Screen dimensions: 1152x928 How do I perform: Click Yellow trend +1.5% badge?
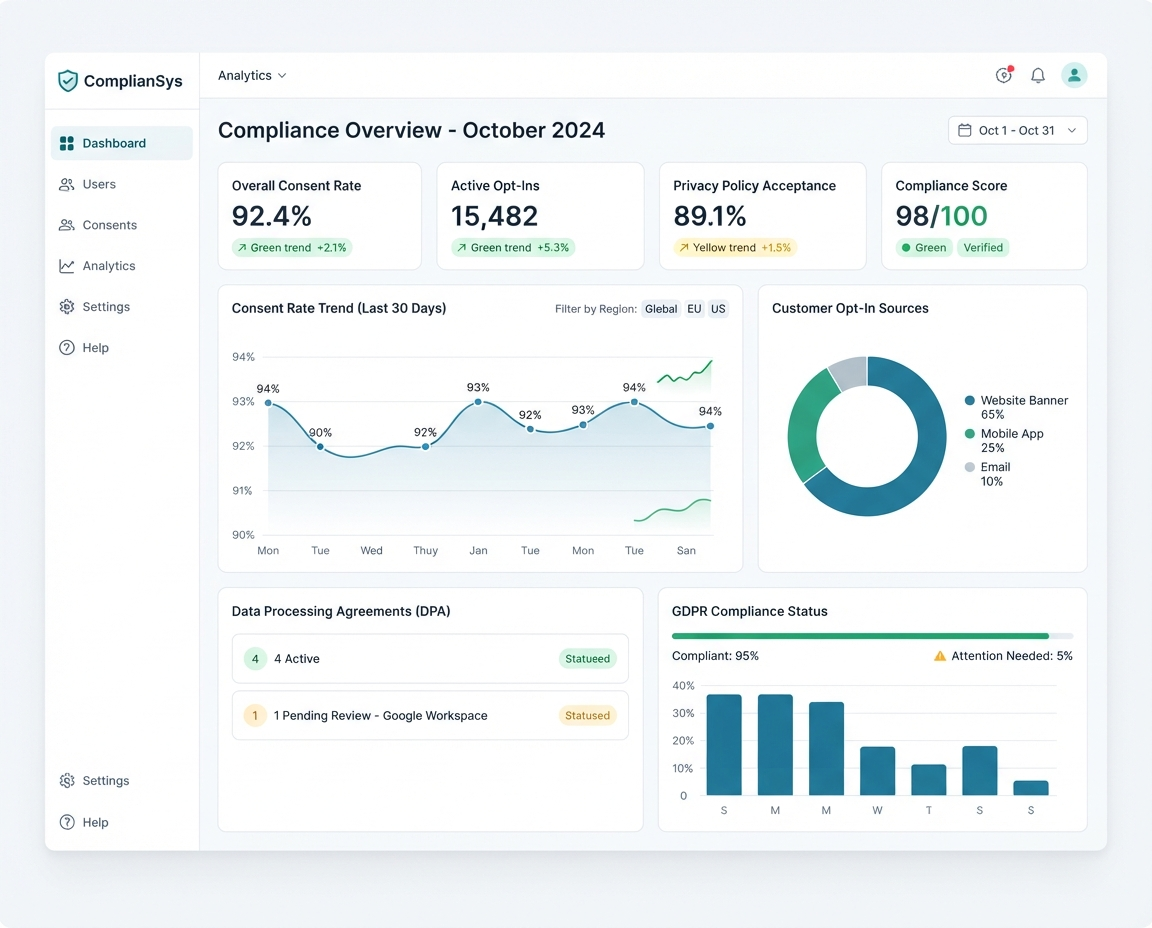coord(735,248)
